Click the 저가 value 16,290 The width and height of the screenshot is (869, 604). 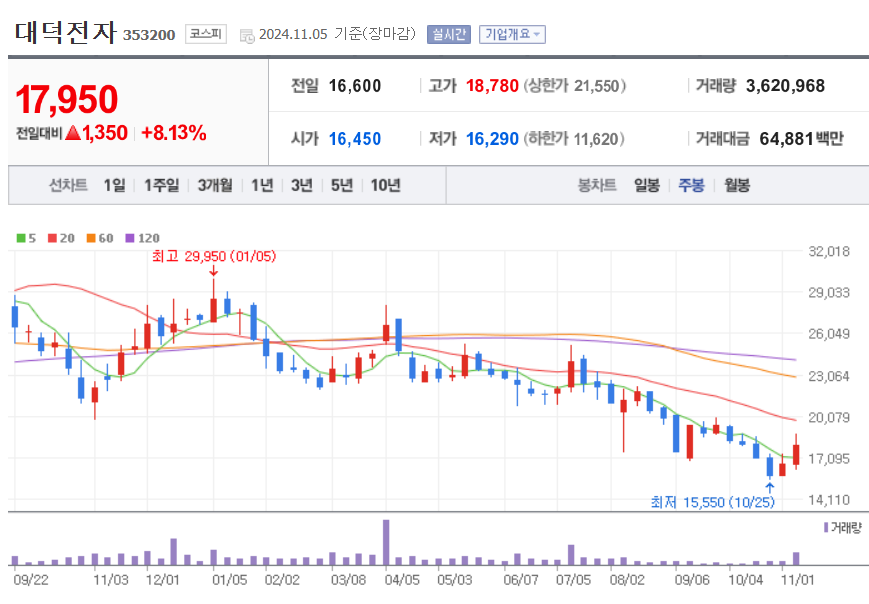pos(492,139)
